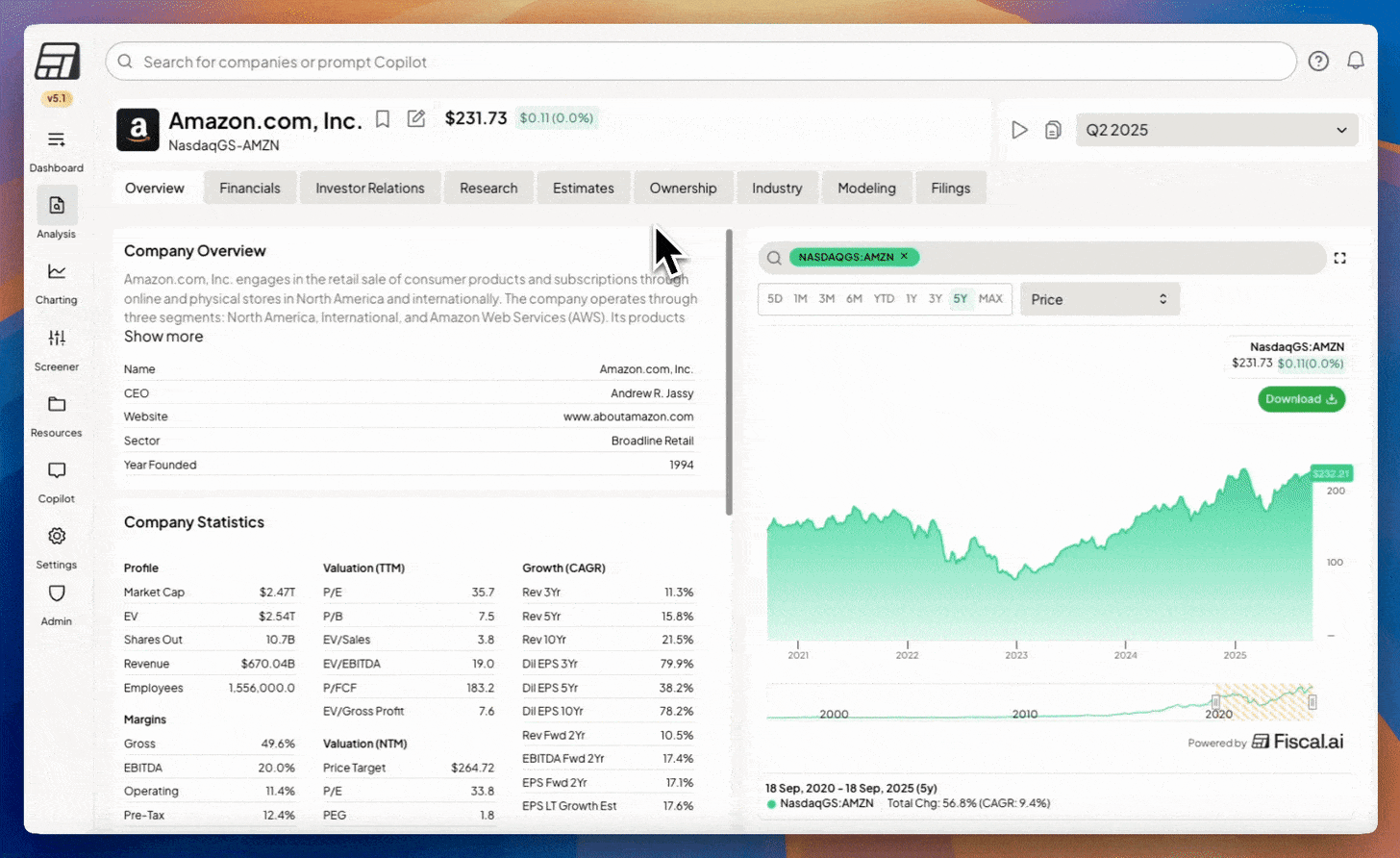1400x858 pixels.
Task: Open the Analysis sidebar icon
Action: [57, 205]
